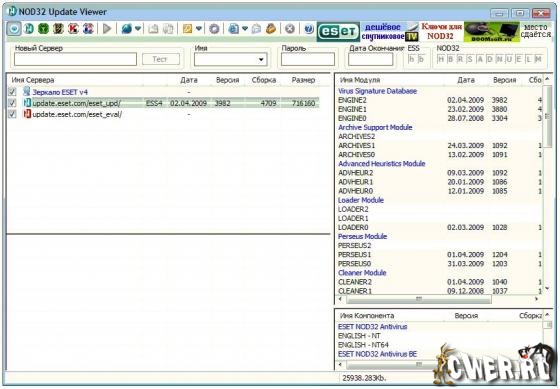Click the modules list horizontal scrollbar thumb
The height and width of the screenshot is (389, 560).
click(x=419, y=299)
